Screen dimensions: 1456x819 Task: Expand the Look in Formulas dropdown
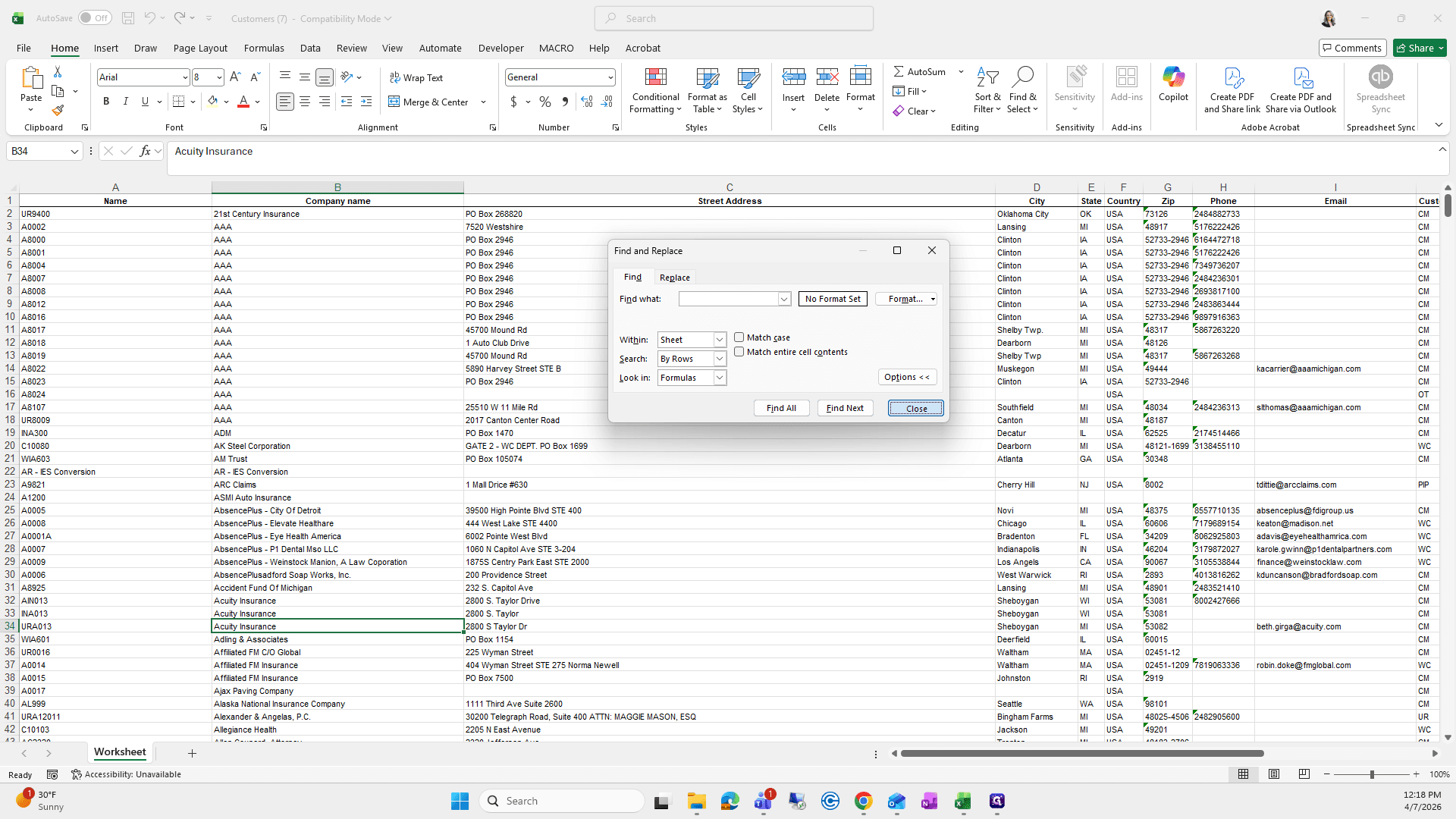pos(720,378)
